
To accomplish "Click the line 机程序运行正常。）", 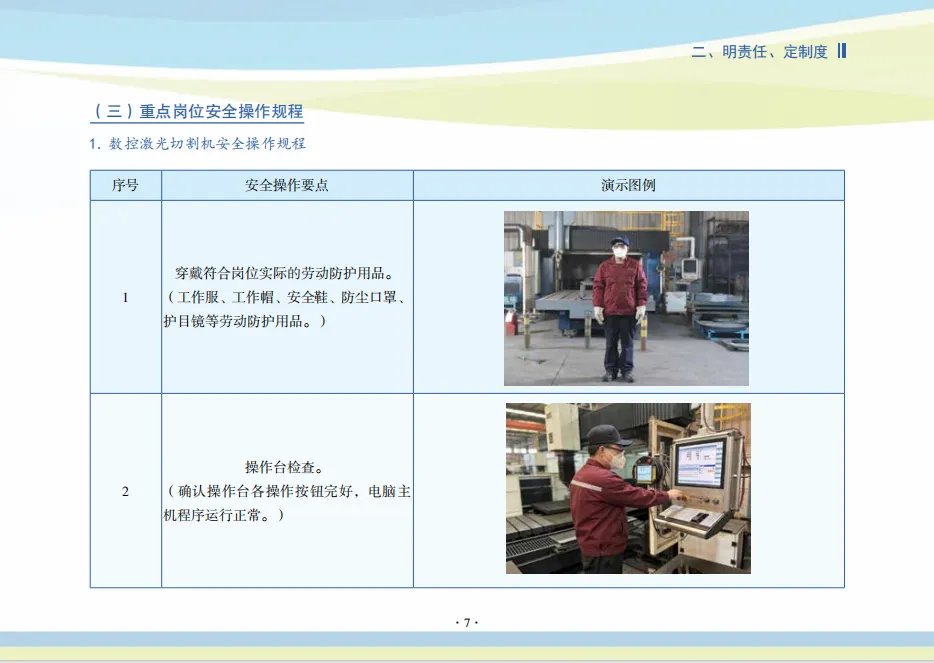I will [x=225, y=515].
